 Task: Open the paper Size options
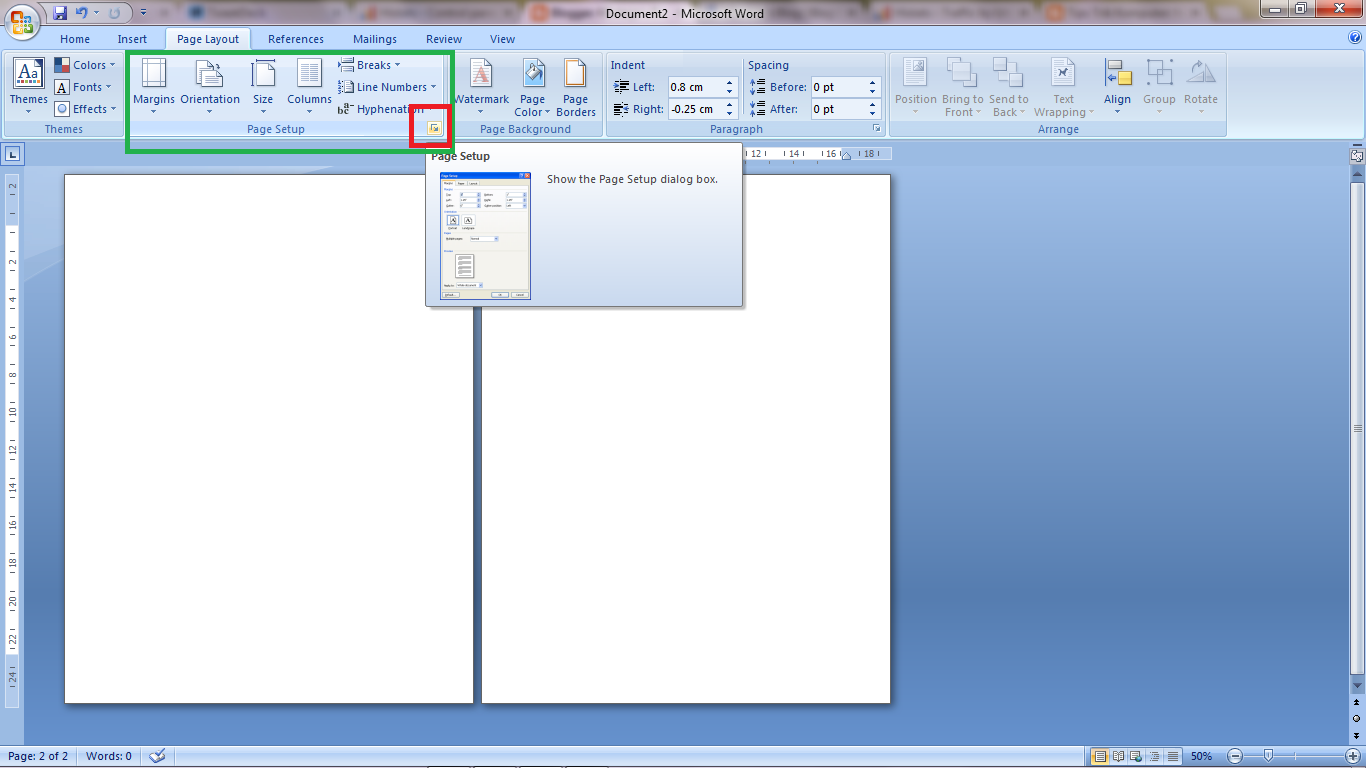263,86
